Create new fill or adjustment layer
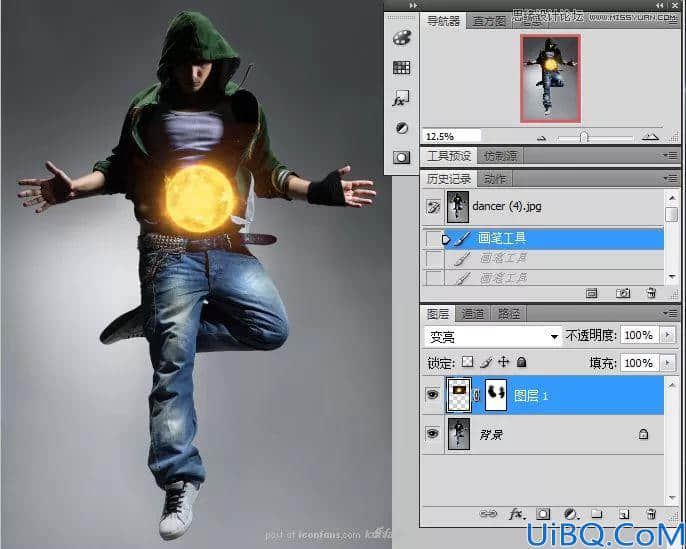The image size is (686, 549). click(570, 514)
